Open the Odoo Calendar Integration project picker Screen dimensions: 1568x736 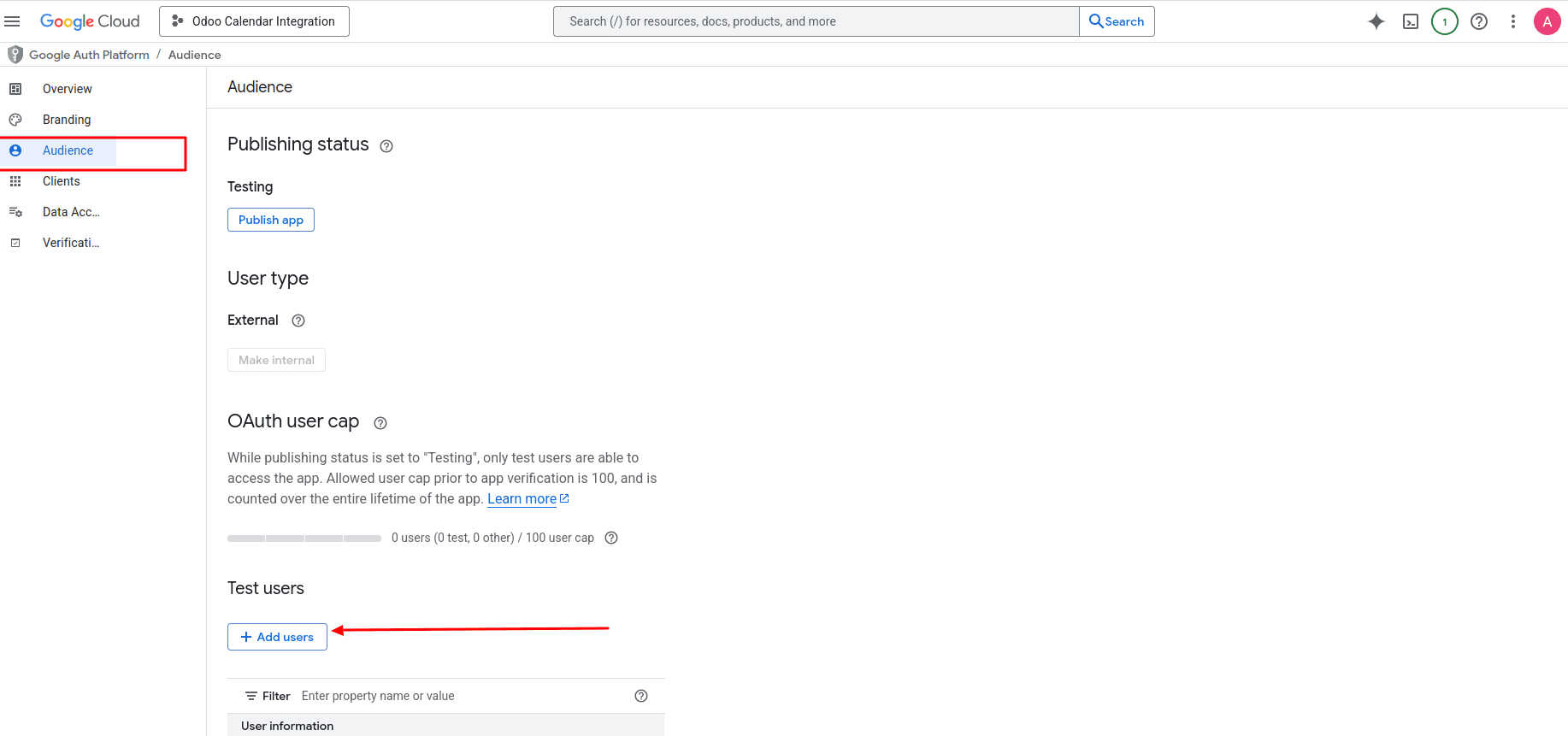pos(254,21)
